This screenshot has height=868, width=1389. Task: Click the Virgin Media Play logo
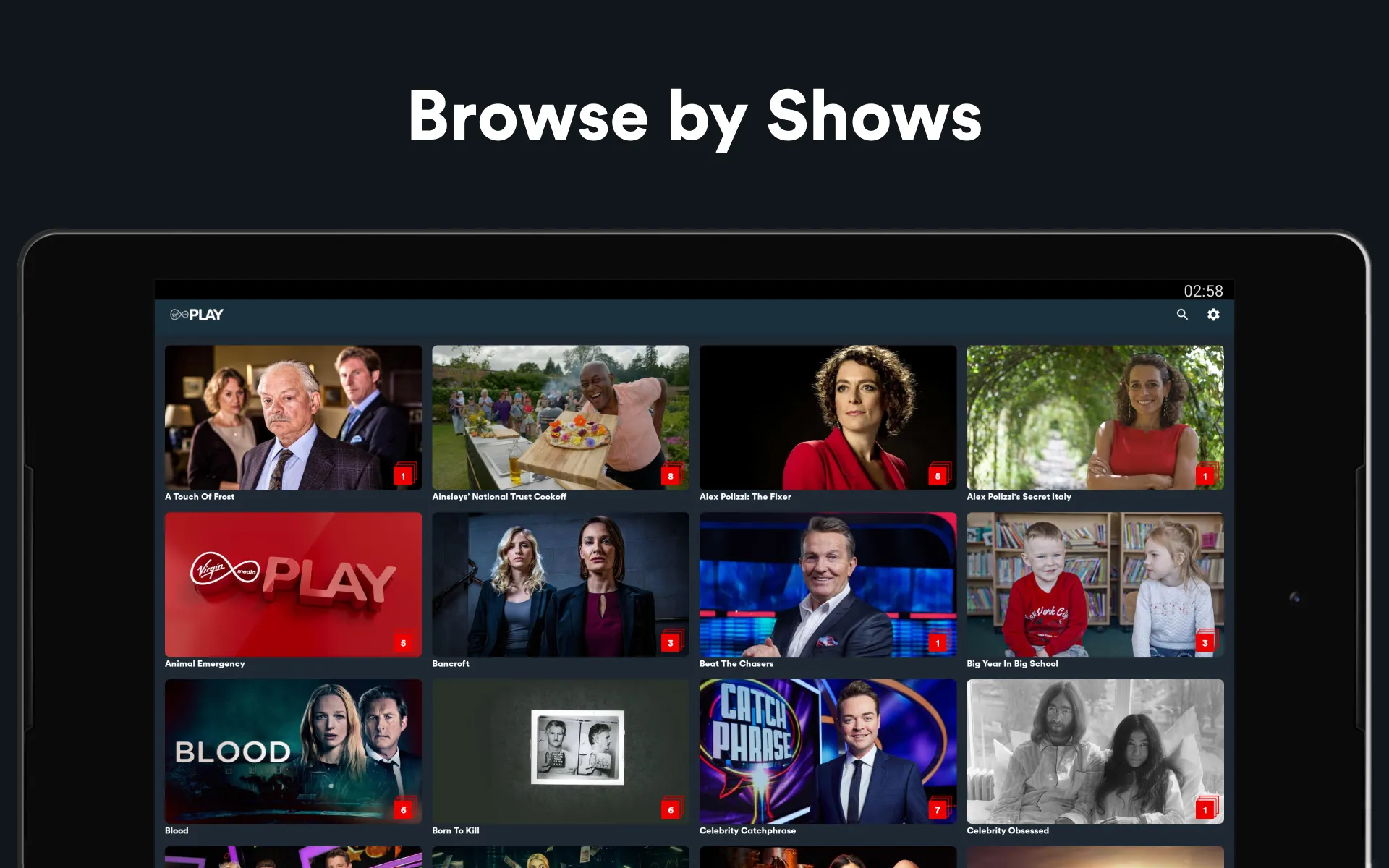(x=195, y=314)
